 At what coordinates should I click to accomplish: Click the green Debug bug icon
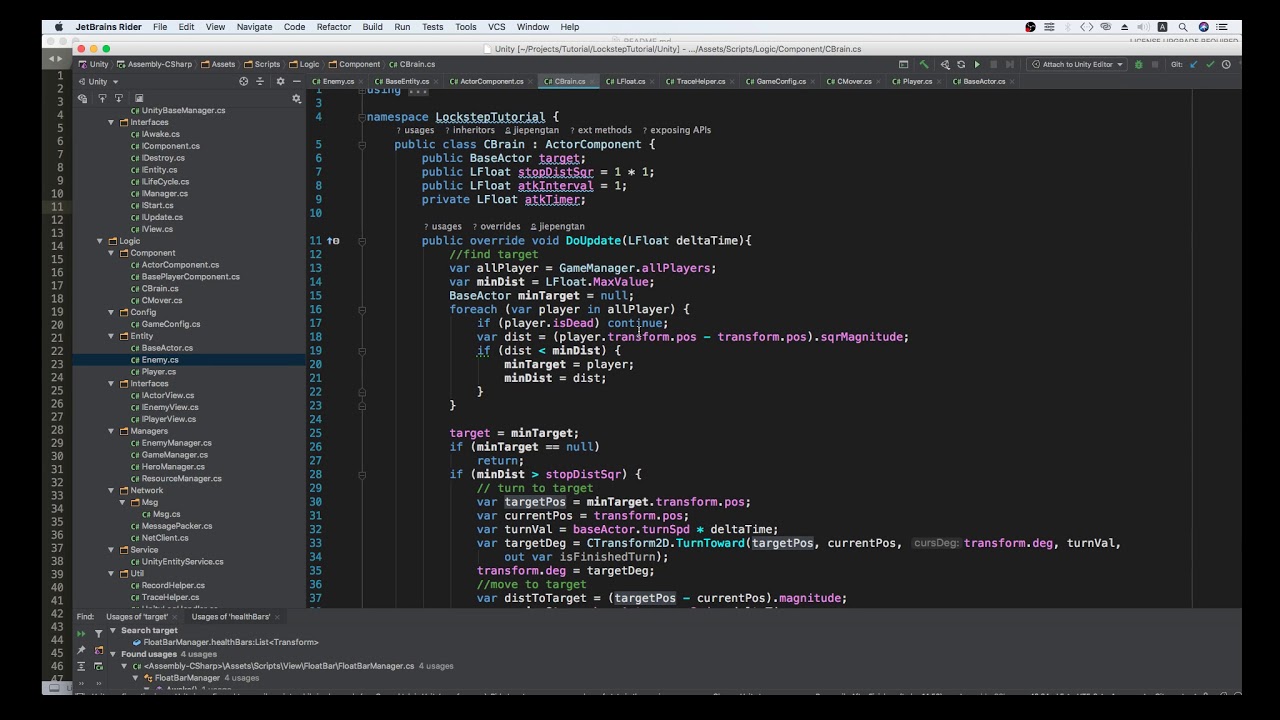coord(1138,64)
